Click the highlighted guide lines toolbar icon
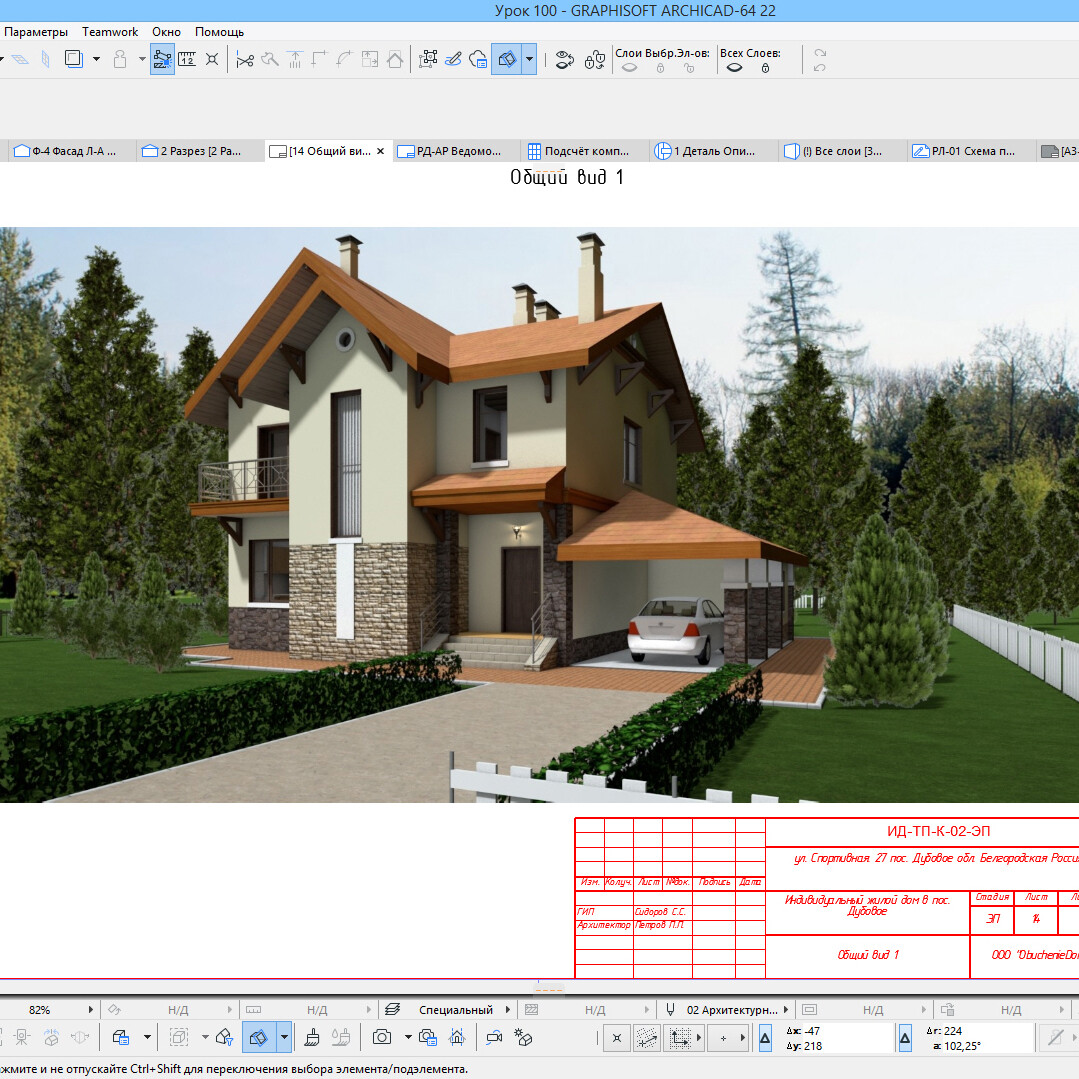This screenshot has height=1079, width=1079. pos(162,59)
